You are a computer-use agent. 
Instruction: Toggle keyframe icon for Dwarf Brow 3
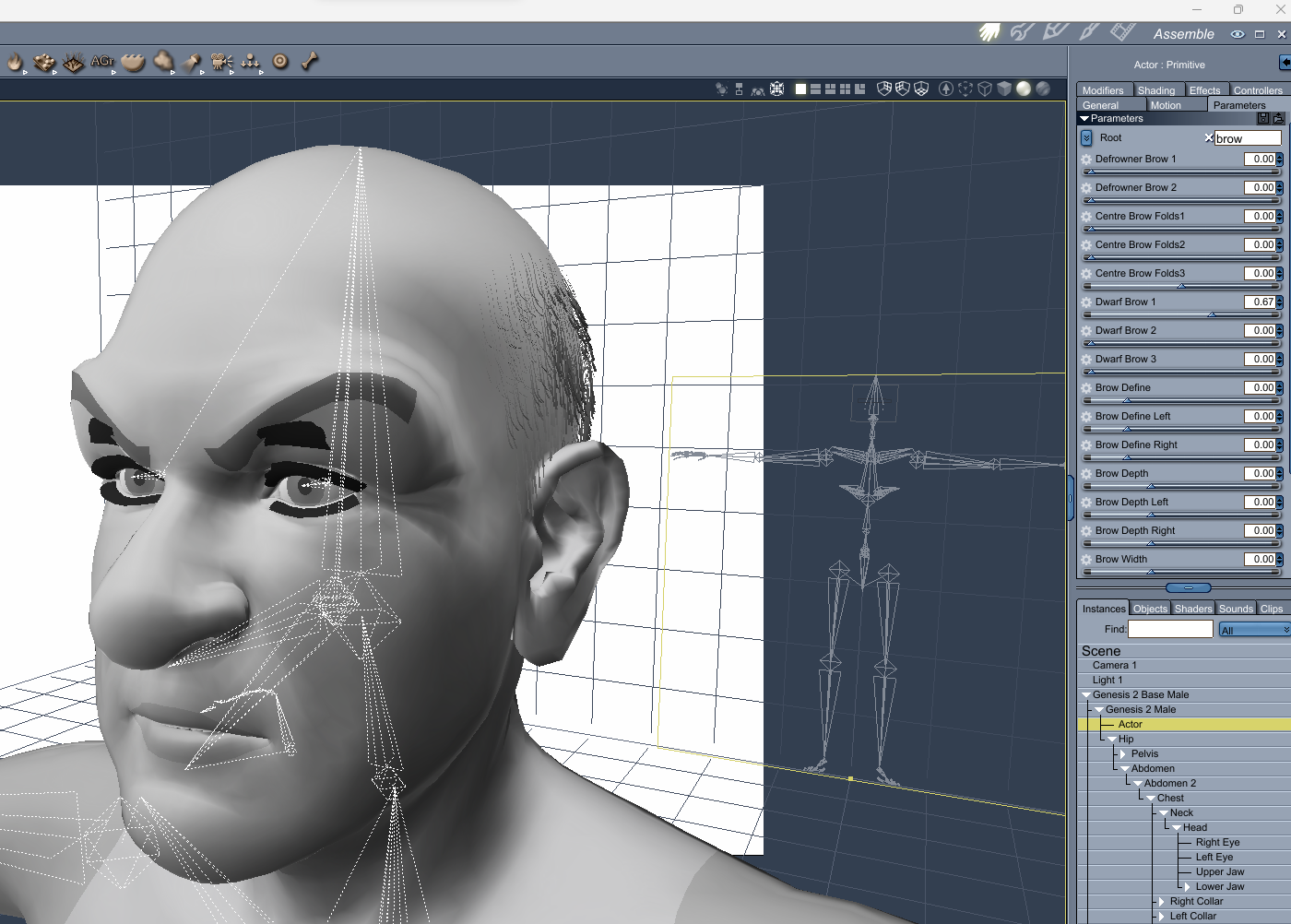point(1086,360)
